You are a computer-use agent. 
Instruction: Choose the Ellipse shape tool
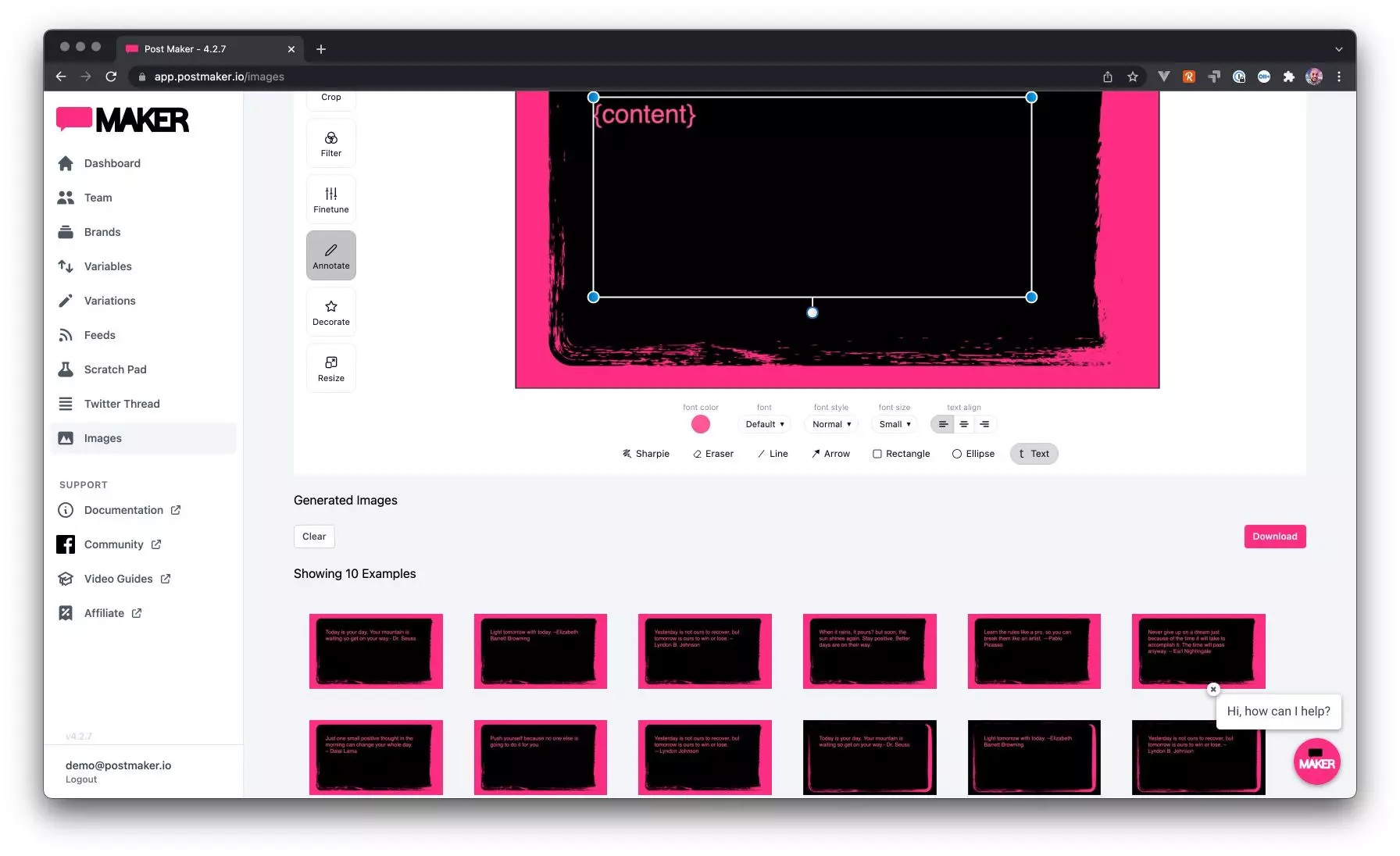pos(973,454)
